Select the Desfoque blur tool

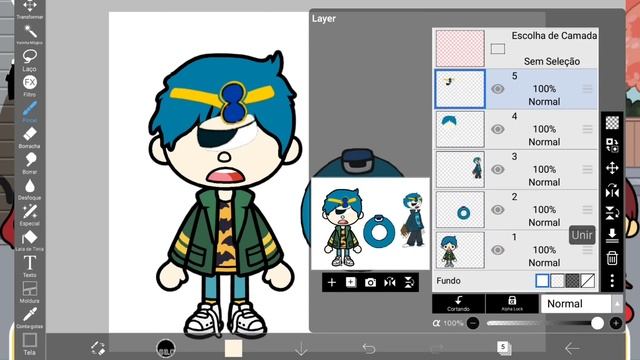coord(30,189)
